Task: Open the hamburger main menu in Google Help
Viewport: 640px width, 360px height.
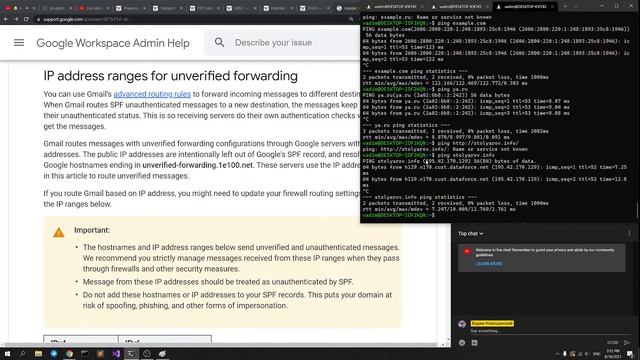Action: (x=19, y=43)
